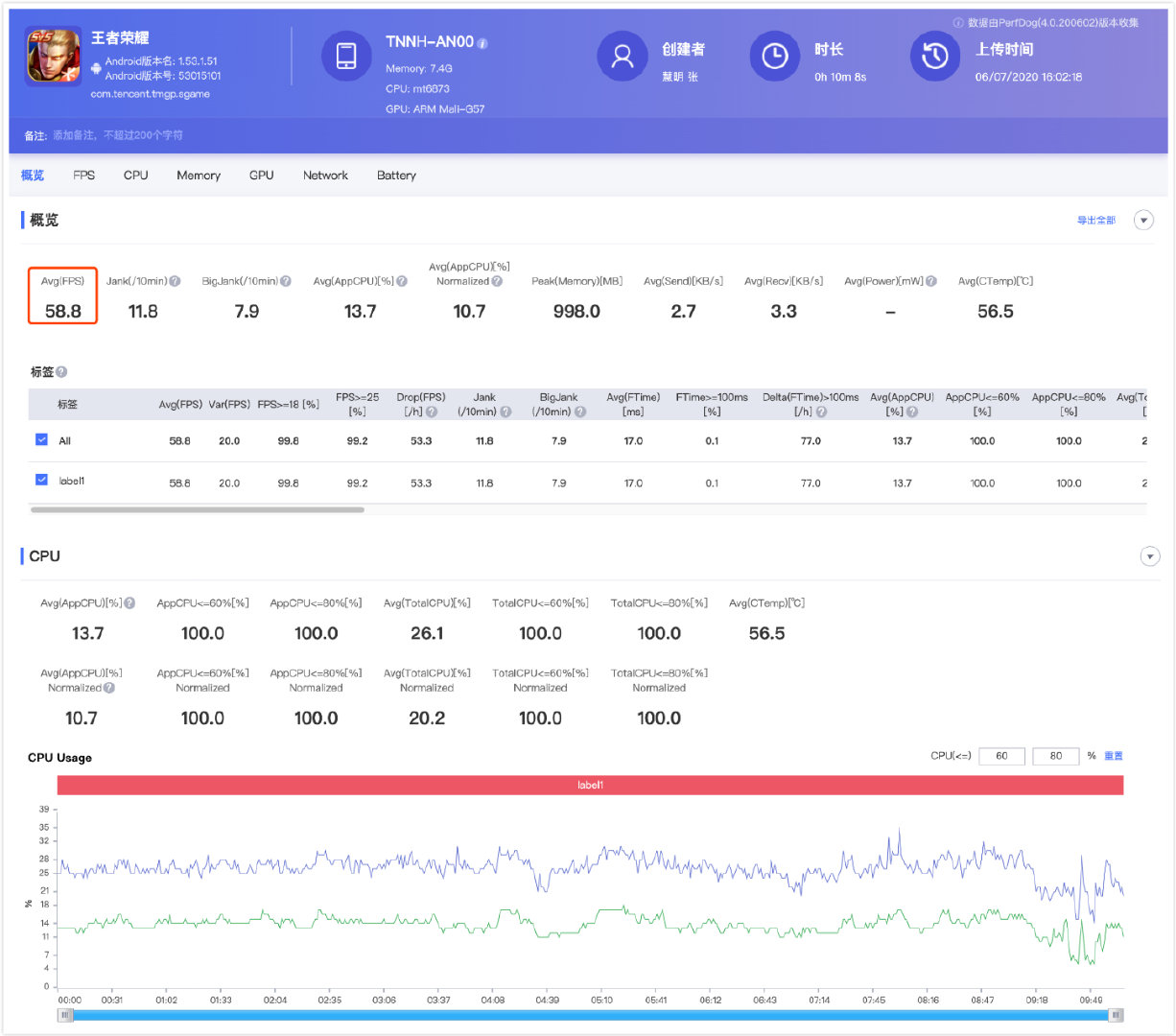
Task: Click the device phone icon
Action: (x=346, y=57)
